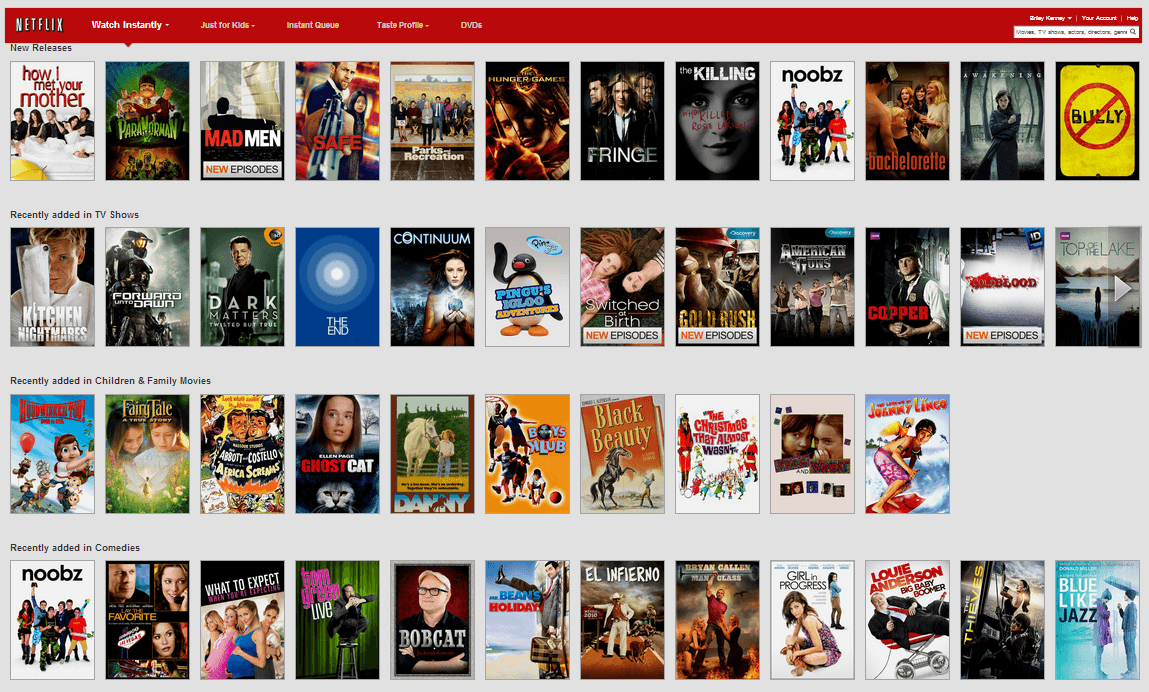Image resolution: width=1149 pixels, height=692 pixels.
Task: Click the search magnifying glass icon
Action: [x=1132, y=31]
